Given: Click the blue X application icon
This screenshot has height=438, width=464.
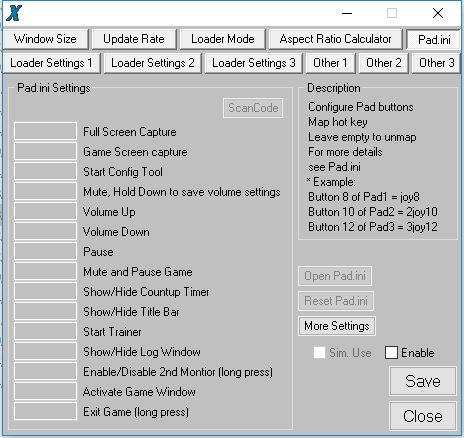Looking at the screenshot, I should point(14,13).
